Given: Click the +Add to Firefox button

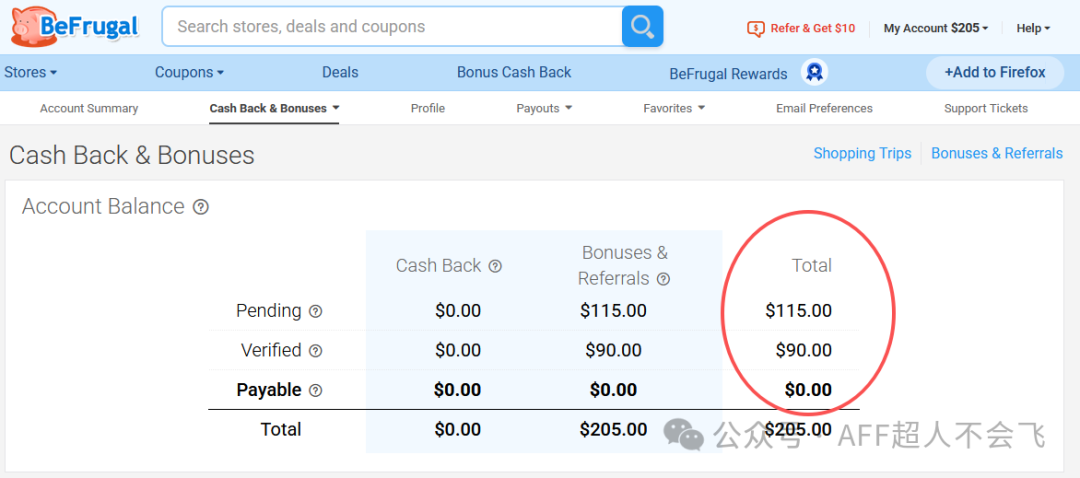Looking at the screenshot, I should point(995,72).
